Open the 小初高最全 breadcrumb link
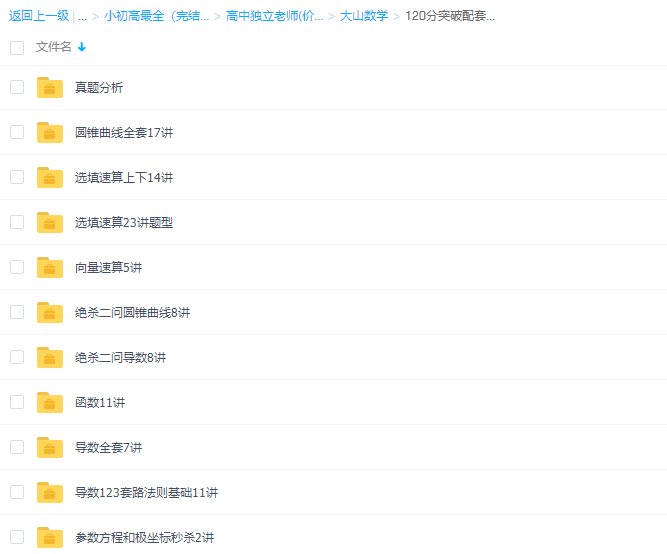667x554 pixels. [x=156, y=16]
